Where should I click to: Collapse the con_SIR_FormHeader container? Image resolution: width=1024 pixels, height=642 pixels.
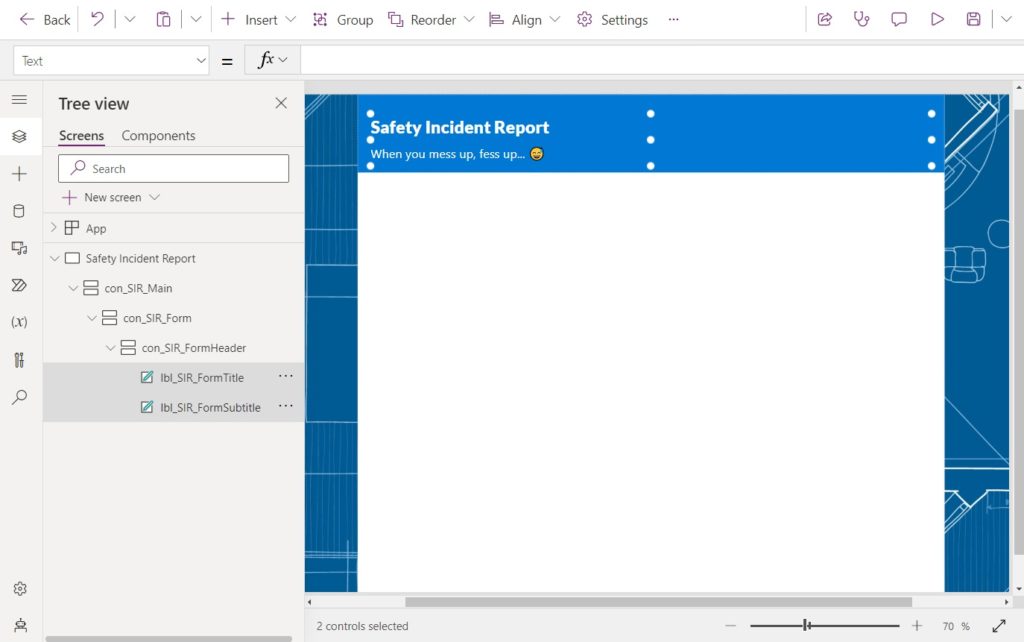click(x=110, y=347)
